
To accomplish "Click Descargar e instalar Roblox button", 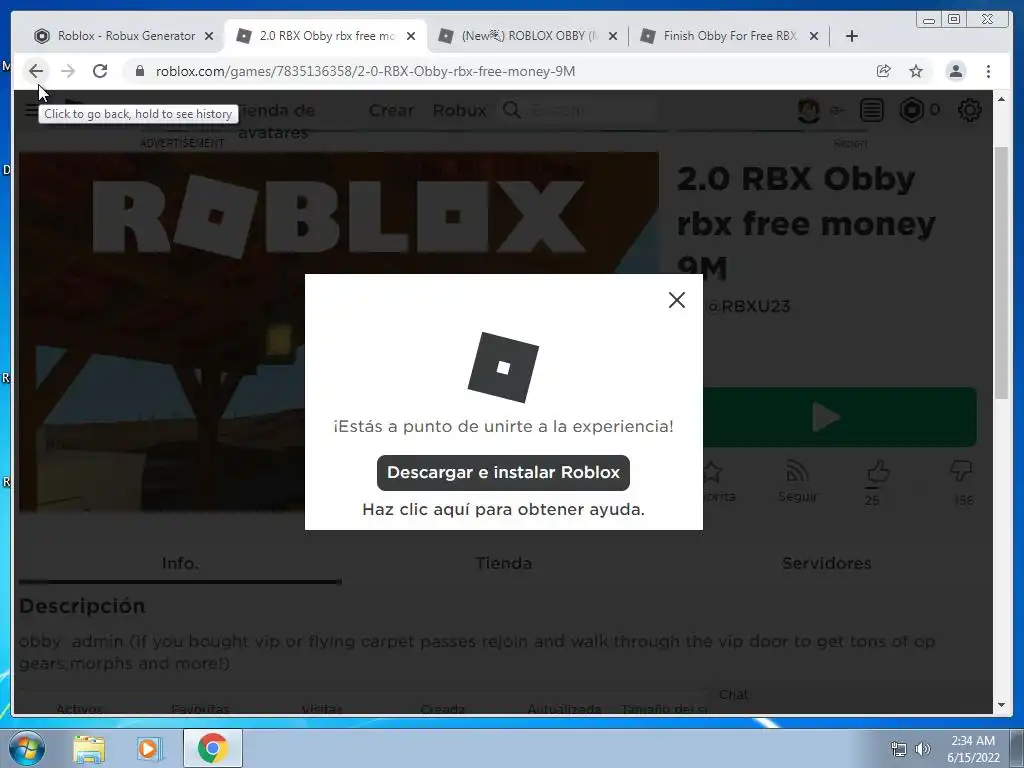I will tap(503, 472).
